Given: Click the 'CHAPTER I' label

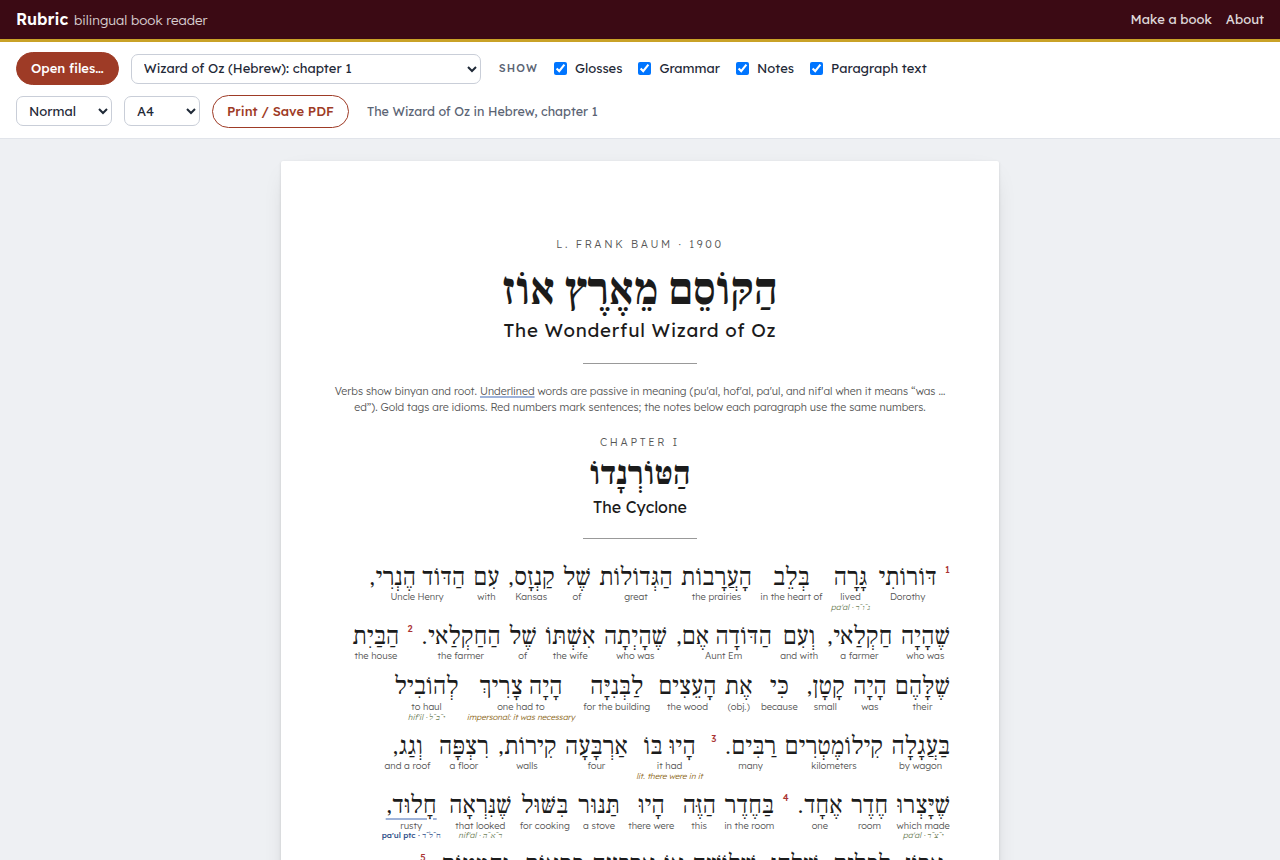Looking at the screenshot, I should tap(640, 442).
